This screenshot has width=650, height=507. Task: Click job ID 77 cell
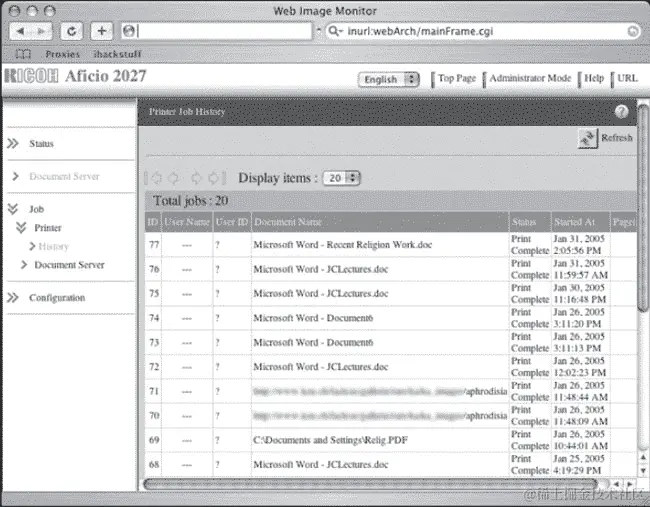pos(154,245)
